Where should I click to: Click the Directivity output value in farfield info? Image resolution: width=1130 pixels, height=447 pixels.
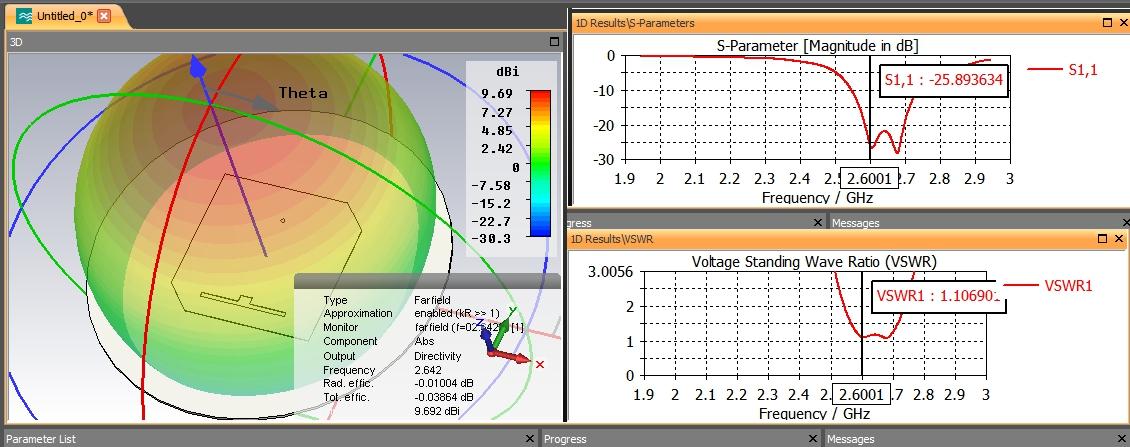click(x=437, y=355)
